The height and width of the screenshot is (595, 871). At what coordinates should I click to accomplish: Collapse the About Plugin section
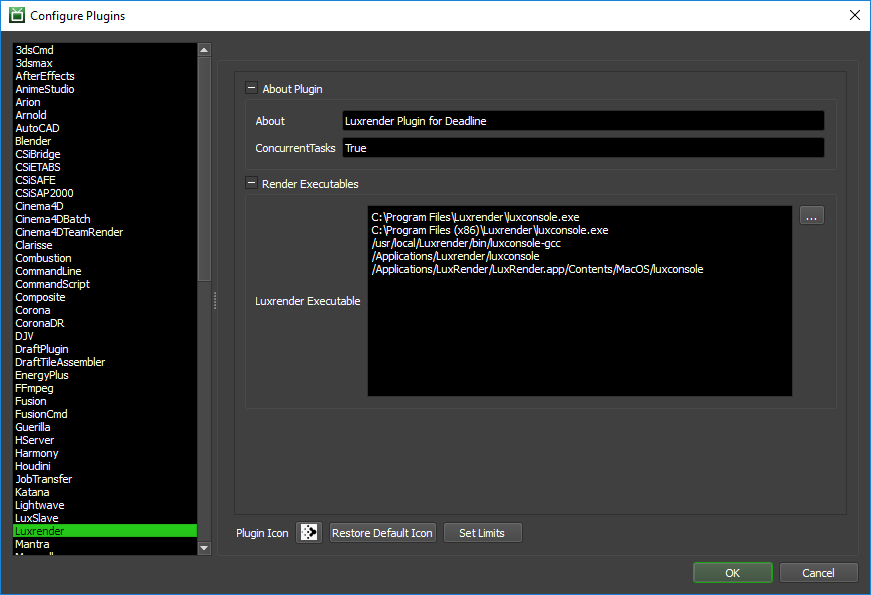(x=252, y=89)
